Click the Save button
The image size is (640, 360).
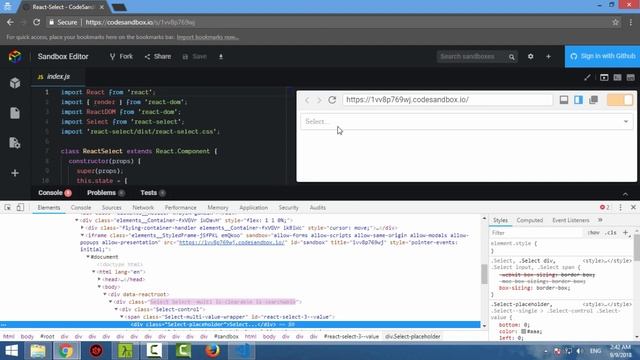pyautogui.click(x=195, y=56)
